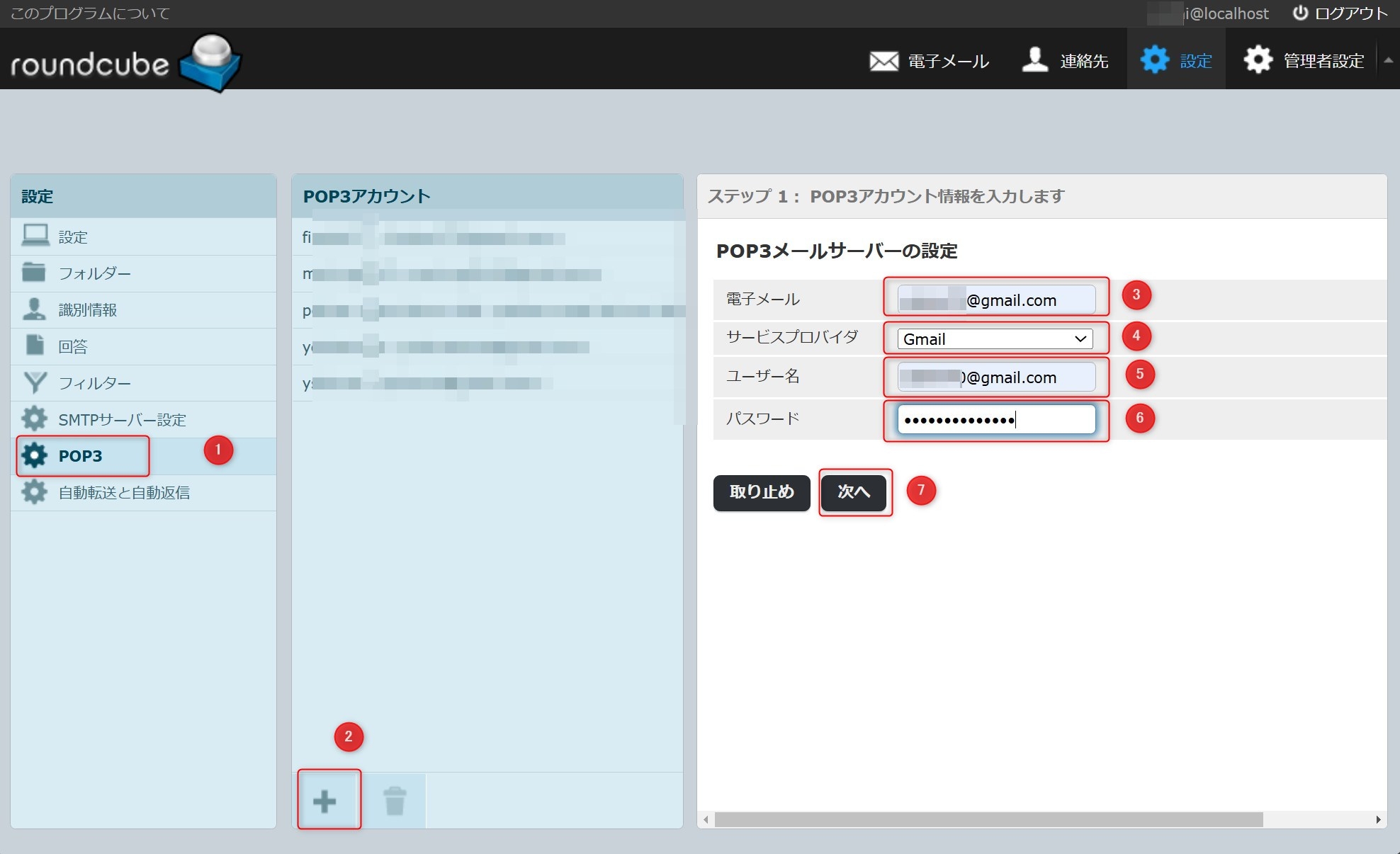Open the POP3 settings menu item
1400x854 pixels.
pos(81,456)
